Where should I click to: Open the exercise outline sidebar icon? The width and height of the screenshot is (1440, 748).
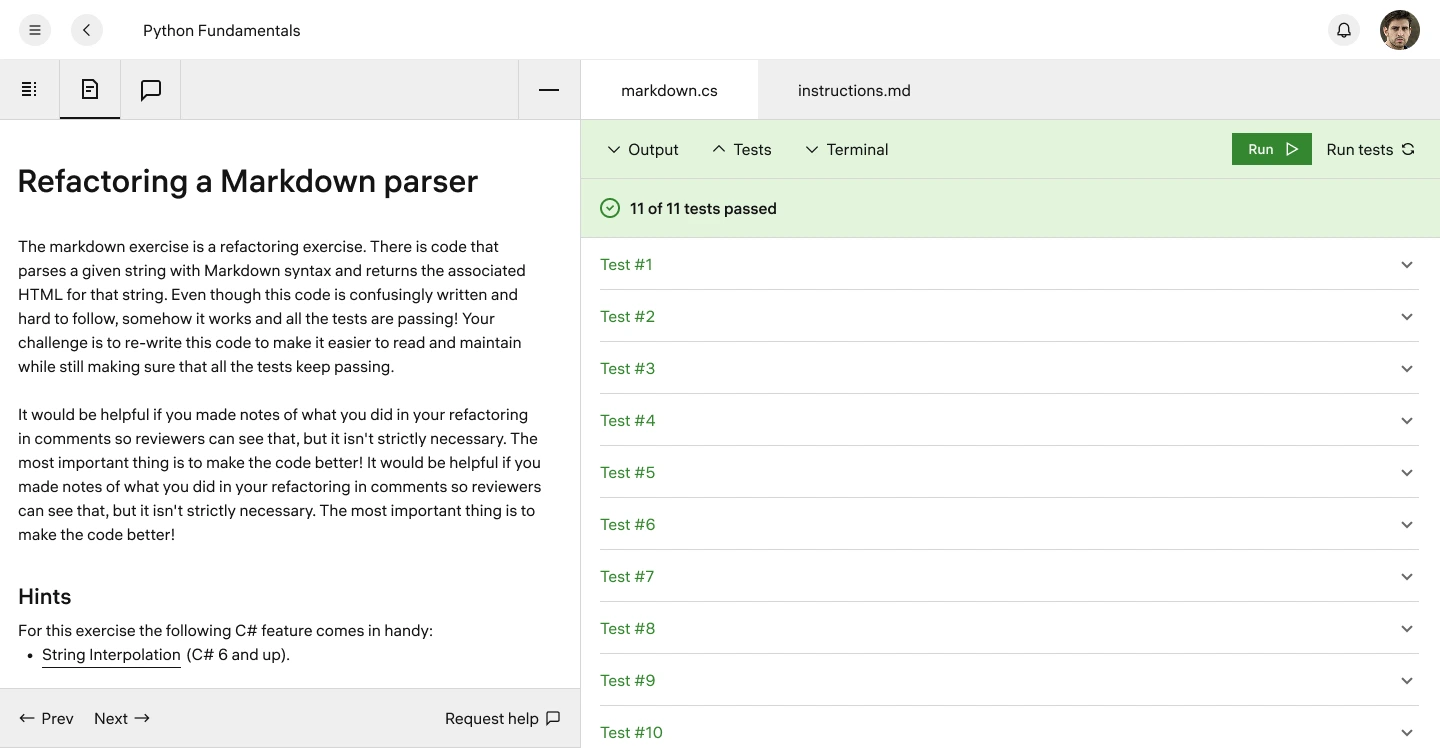[29, 89]
